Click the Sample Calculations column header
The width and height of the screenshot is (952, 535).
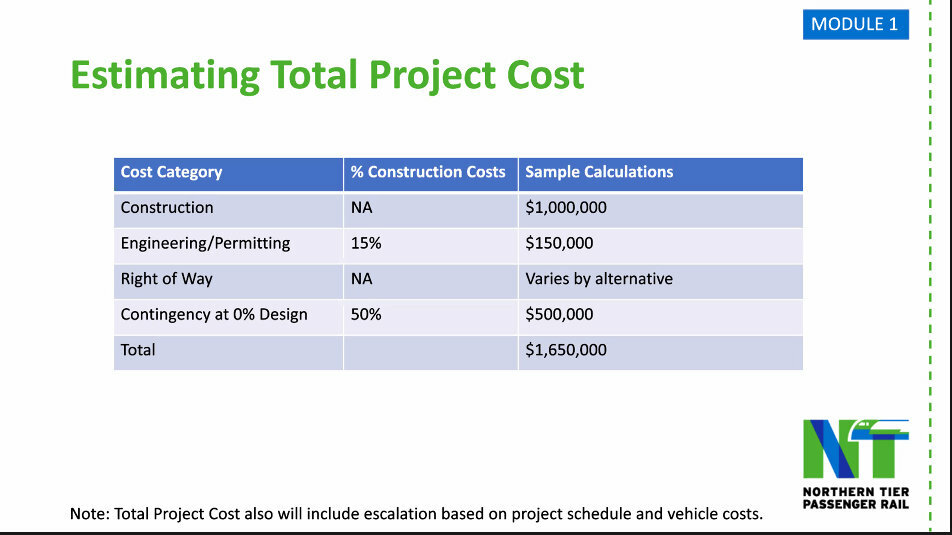[x=599, y=172]
